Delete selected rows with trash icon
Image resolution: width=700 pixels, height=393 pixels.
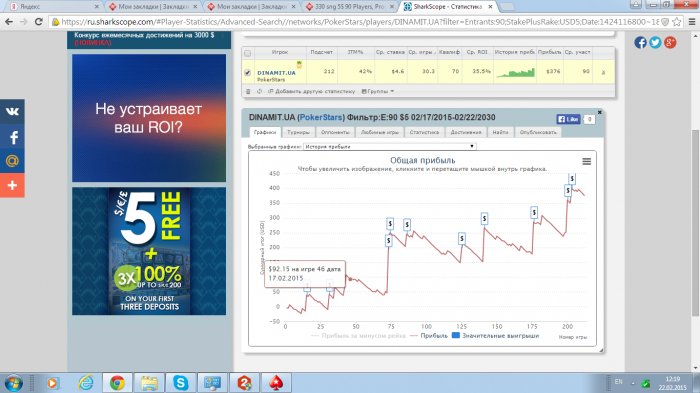[x=248, y=91]
